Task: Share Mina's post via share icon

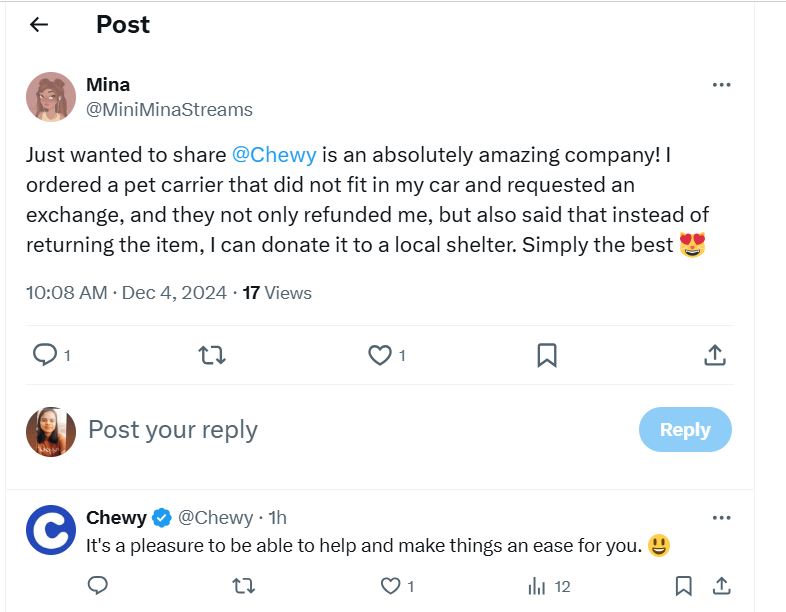Action: [x=714, y=354]
